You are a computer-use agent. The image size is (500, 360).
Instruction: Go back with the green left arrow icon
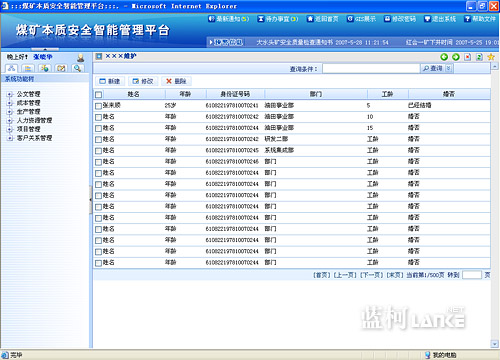click(444, 57)
